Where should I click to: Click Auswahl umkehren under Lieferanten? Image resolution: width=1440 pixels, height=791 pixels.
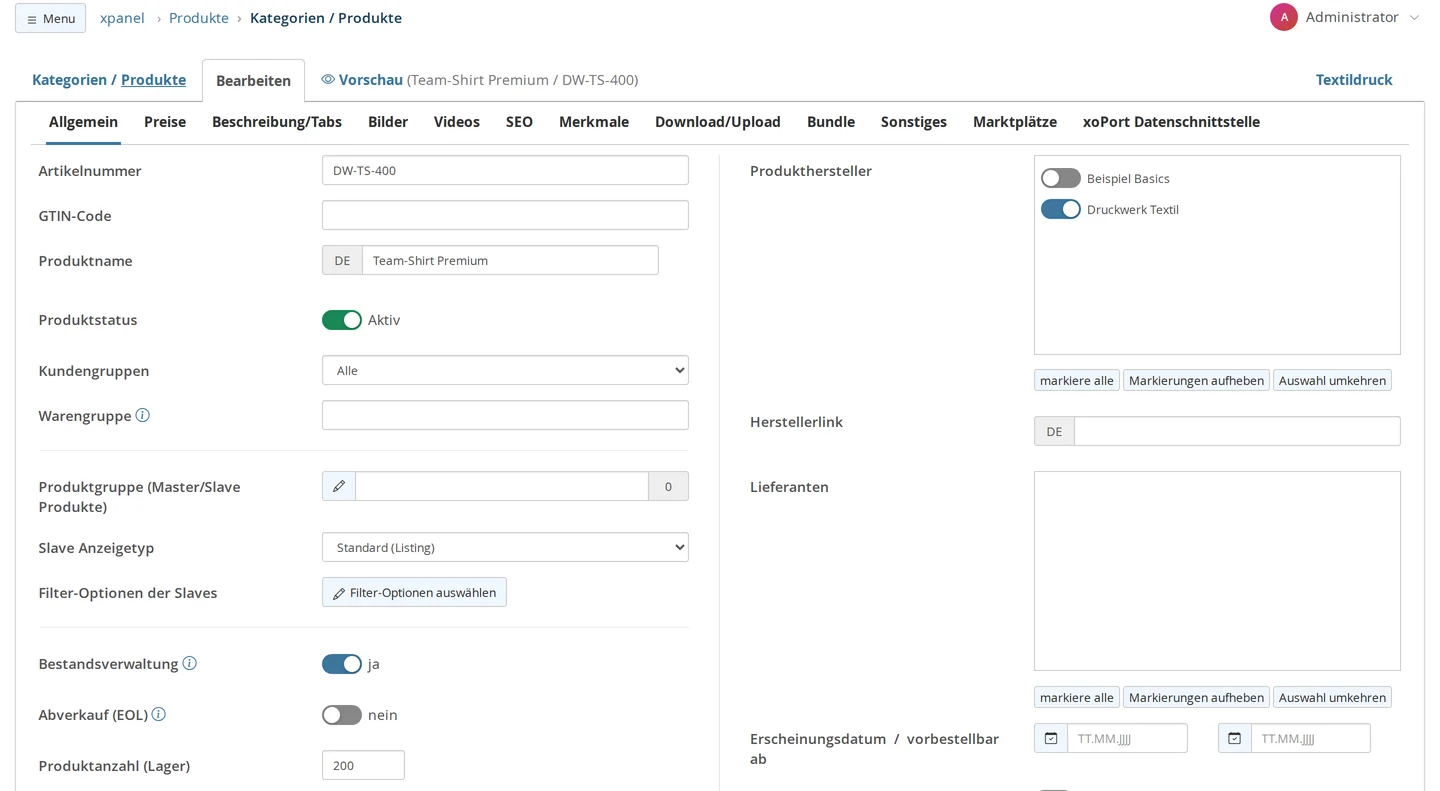click(1332, 697)
